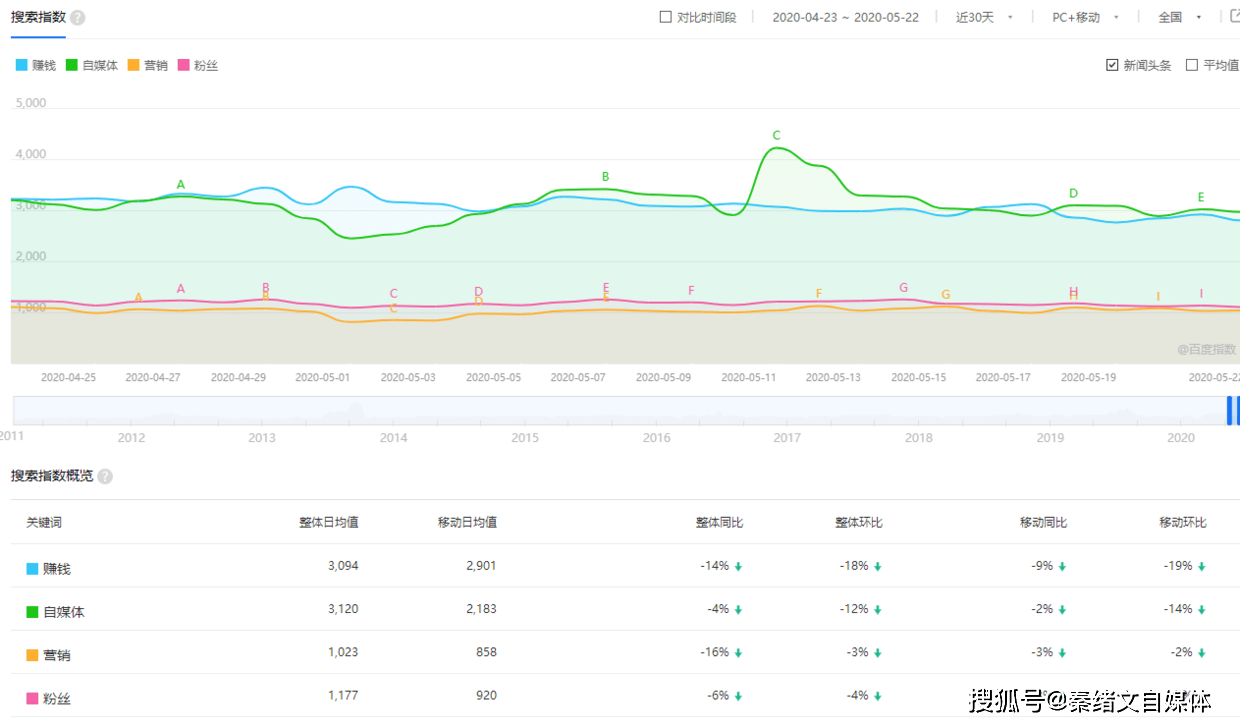Viewport: 1240px width, 727px height.
Task: Click the 整体同比 column header
Action: point(719,522)
